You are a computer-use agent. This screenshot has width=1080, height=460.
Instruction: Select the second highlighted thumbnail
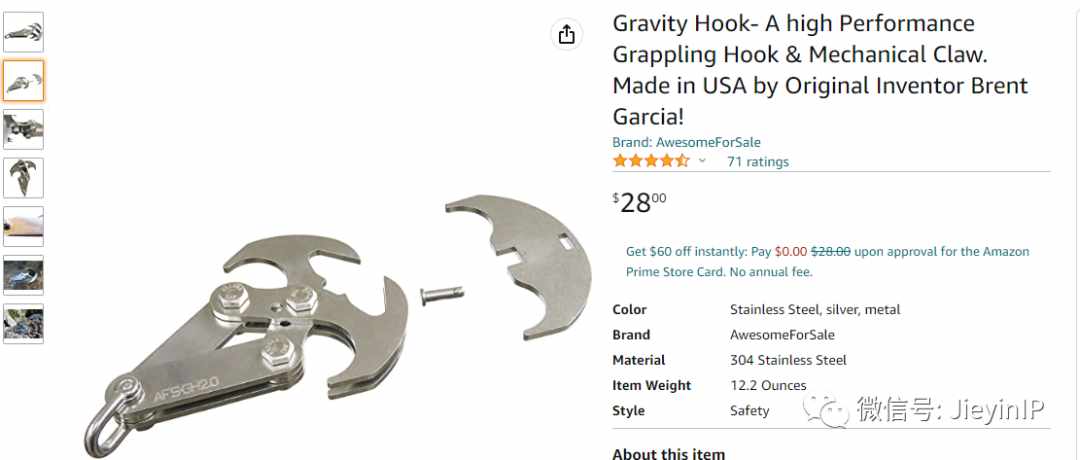(23, 81)
